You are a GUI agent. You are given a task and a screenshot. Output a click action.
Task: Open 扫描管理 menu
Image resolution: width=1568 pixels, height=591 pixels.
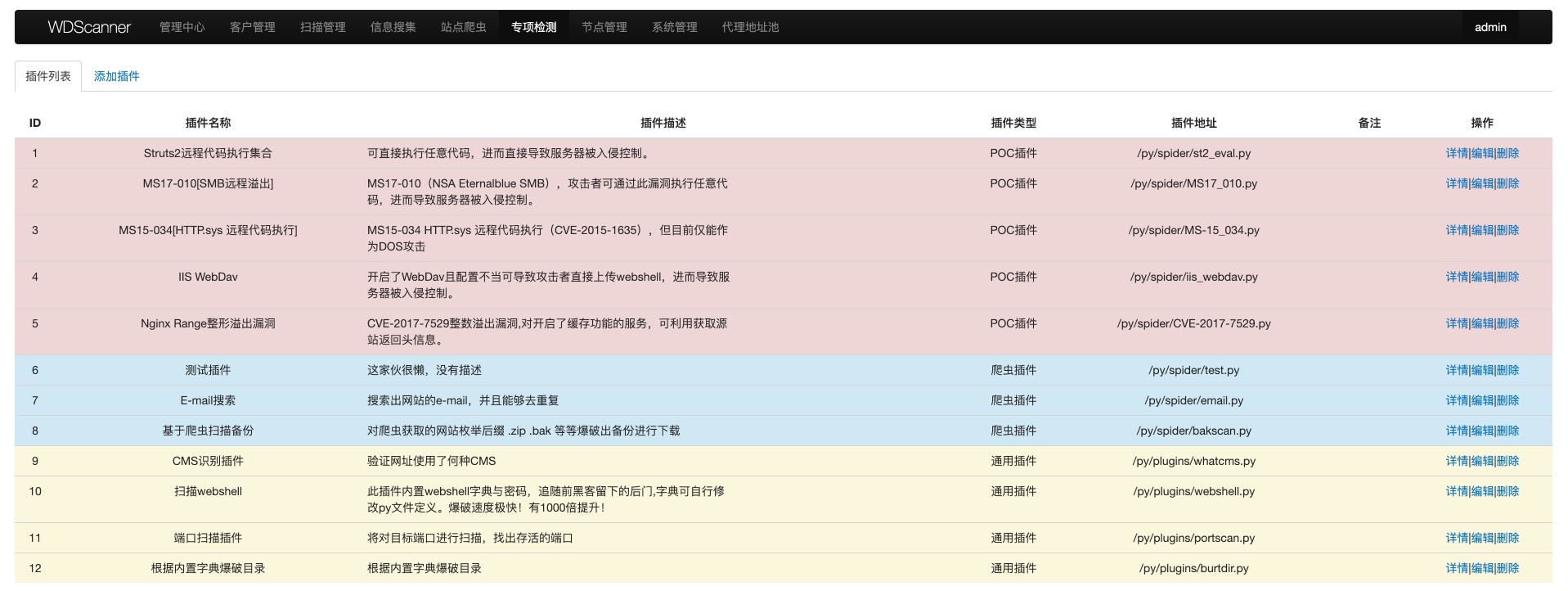[322, 27]
